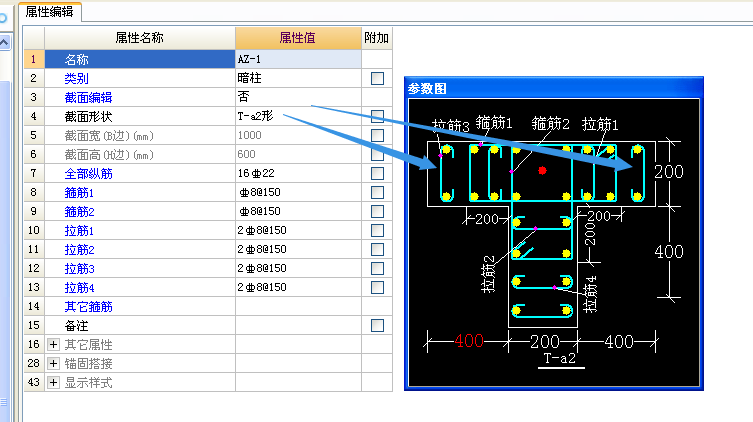Toggle the 附加 checkbox for 拉筋1
753x422 pixels.
(377, 230)
